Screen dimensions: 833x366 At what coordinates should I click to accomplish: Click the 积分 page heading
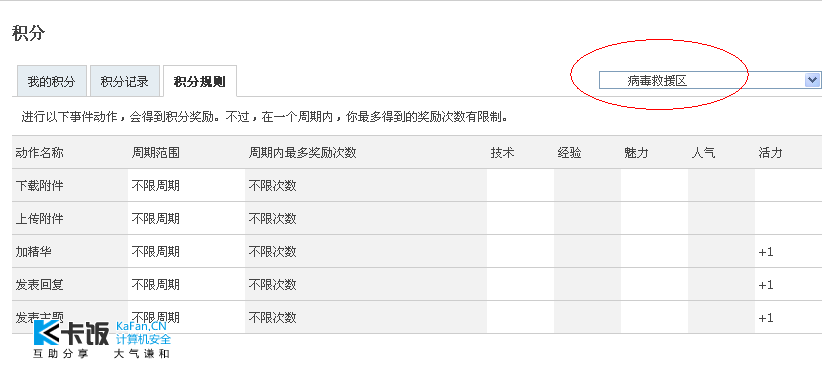click(28, 33)
